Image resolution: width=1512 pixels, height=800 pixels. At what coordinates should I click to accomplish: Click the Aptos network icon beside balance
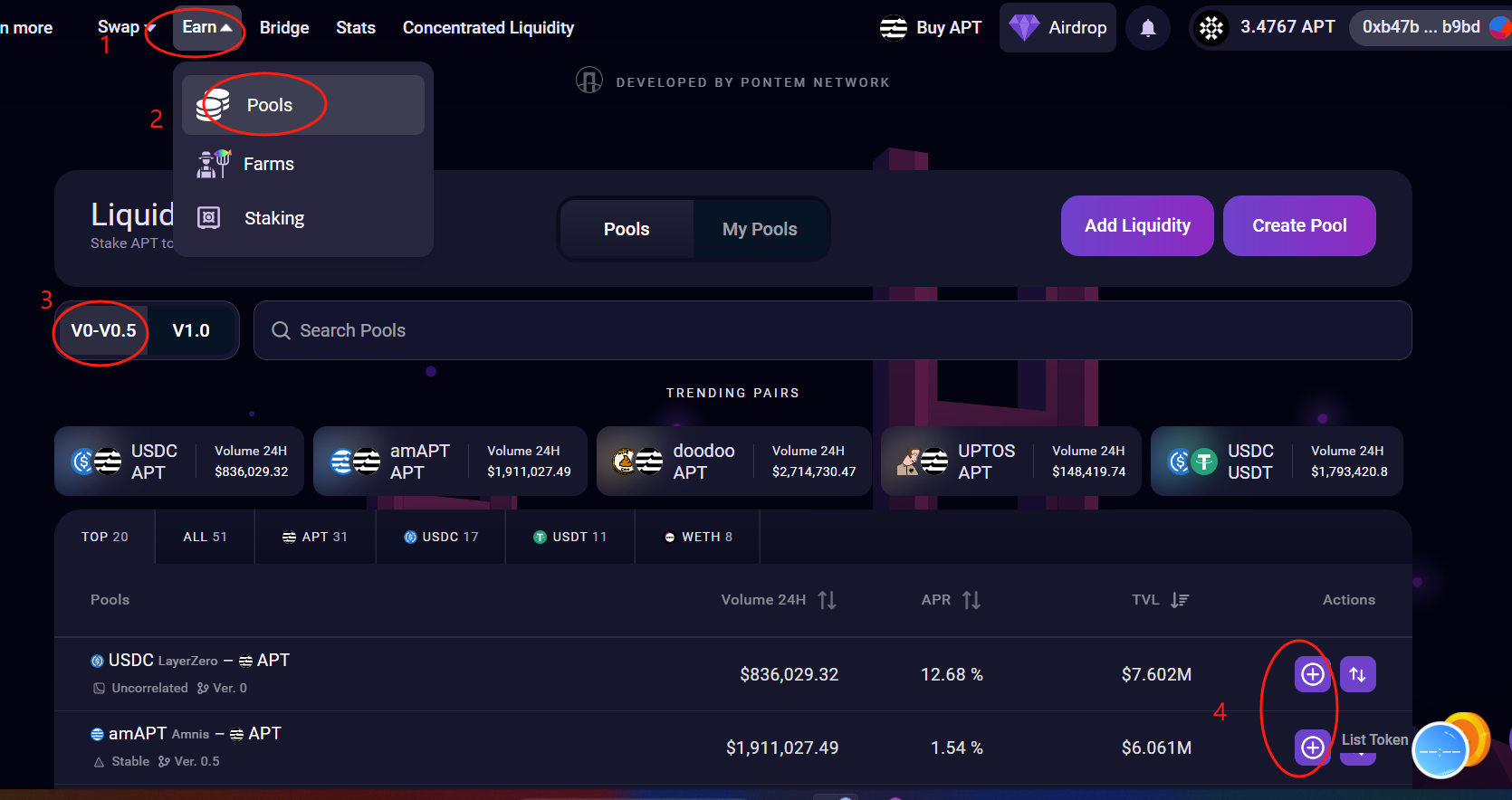[x=1211, y=28]
